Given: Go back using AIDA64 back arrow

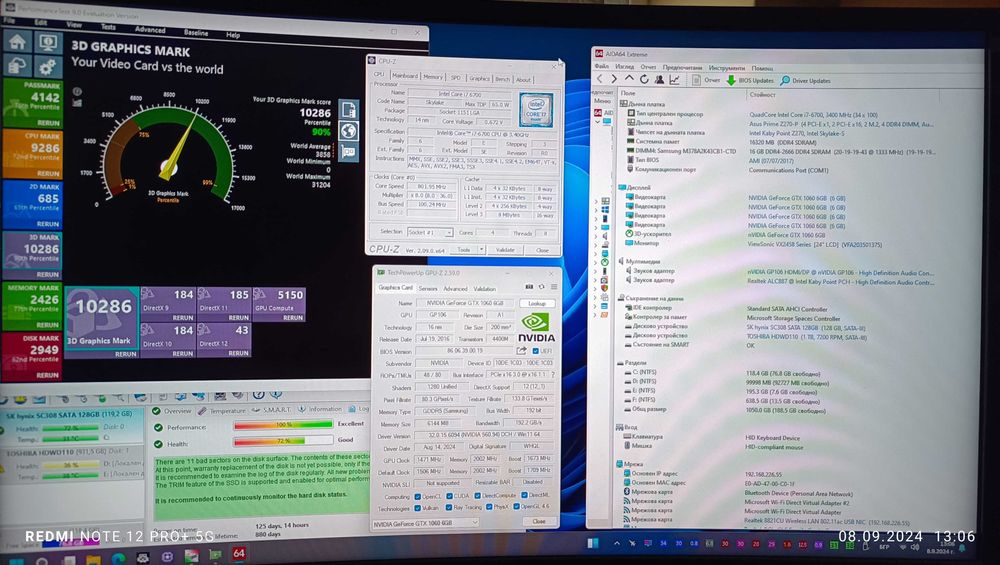Looking at the screenshot, I should 599,79.
